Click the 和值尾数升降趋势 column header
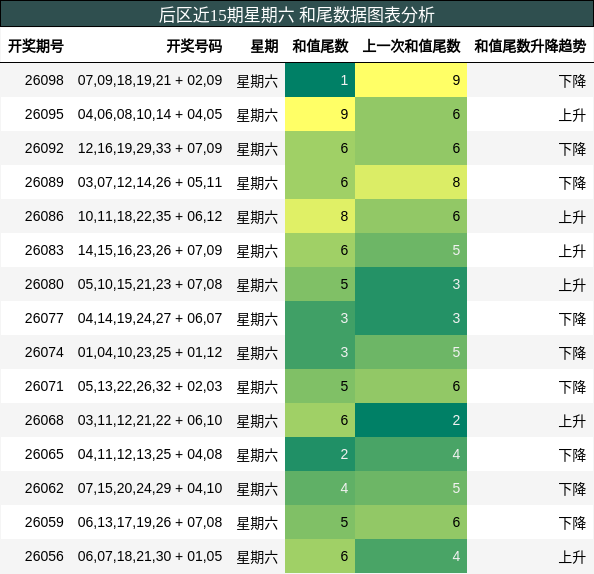Image resolution: width=594 pixels, height=574 pixels. pos(530,46)
